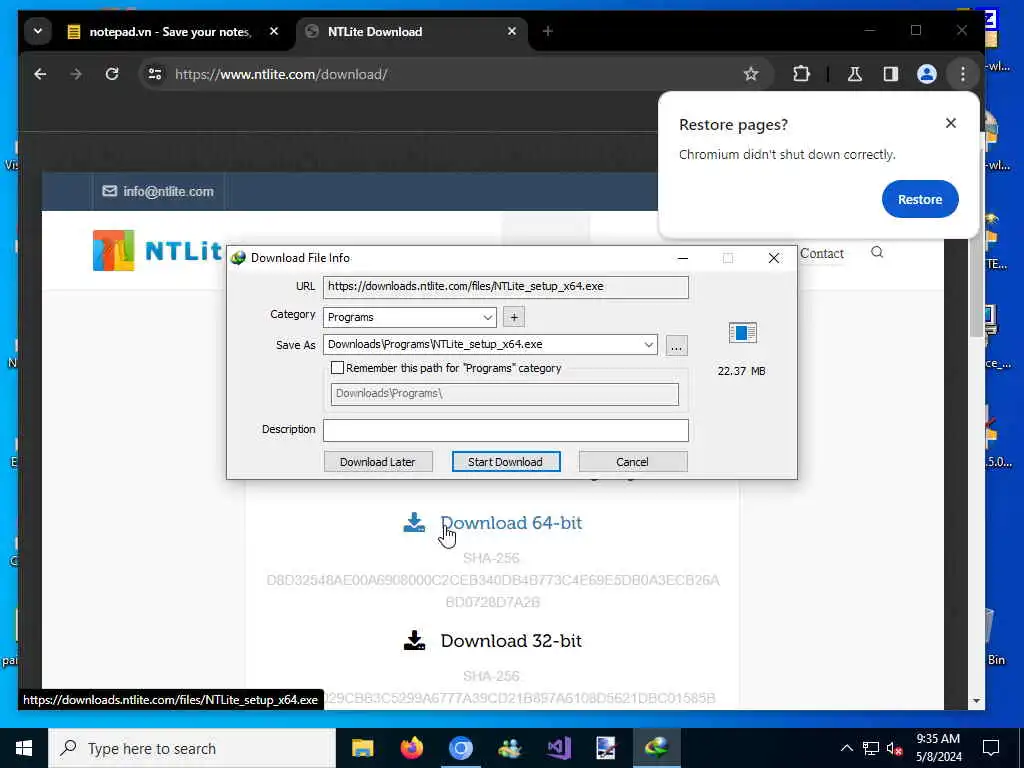The image size is (1024, 768).
Task: Click the 64-bit download arrow icon
Action: point(414,522)
